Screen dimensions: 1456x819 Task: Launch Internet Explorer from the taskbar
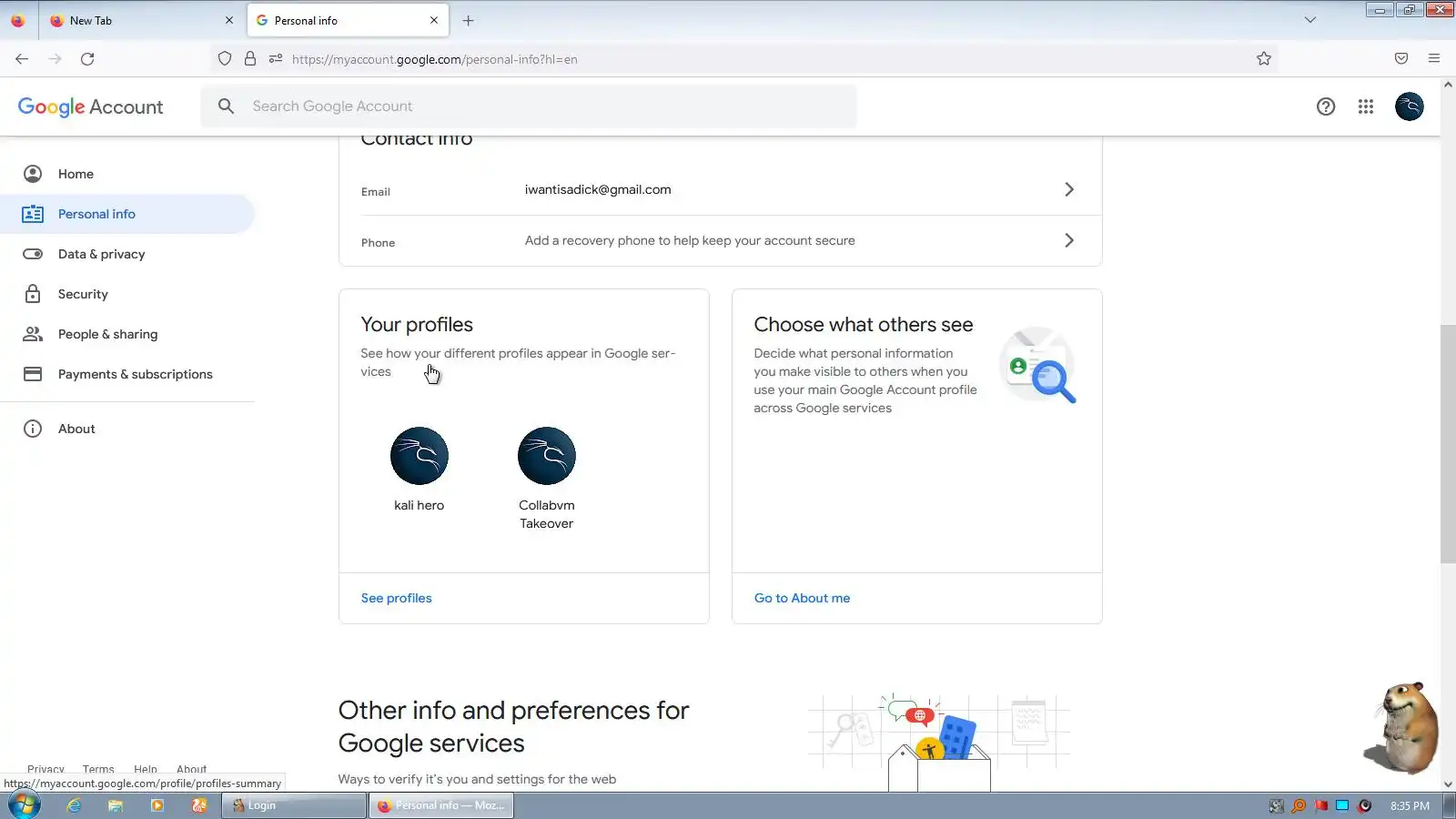click(x=74, y=805)
